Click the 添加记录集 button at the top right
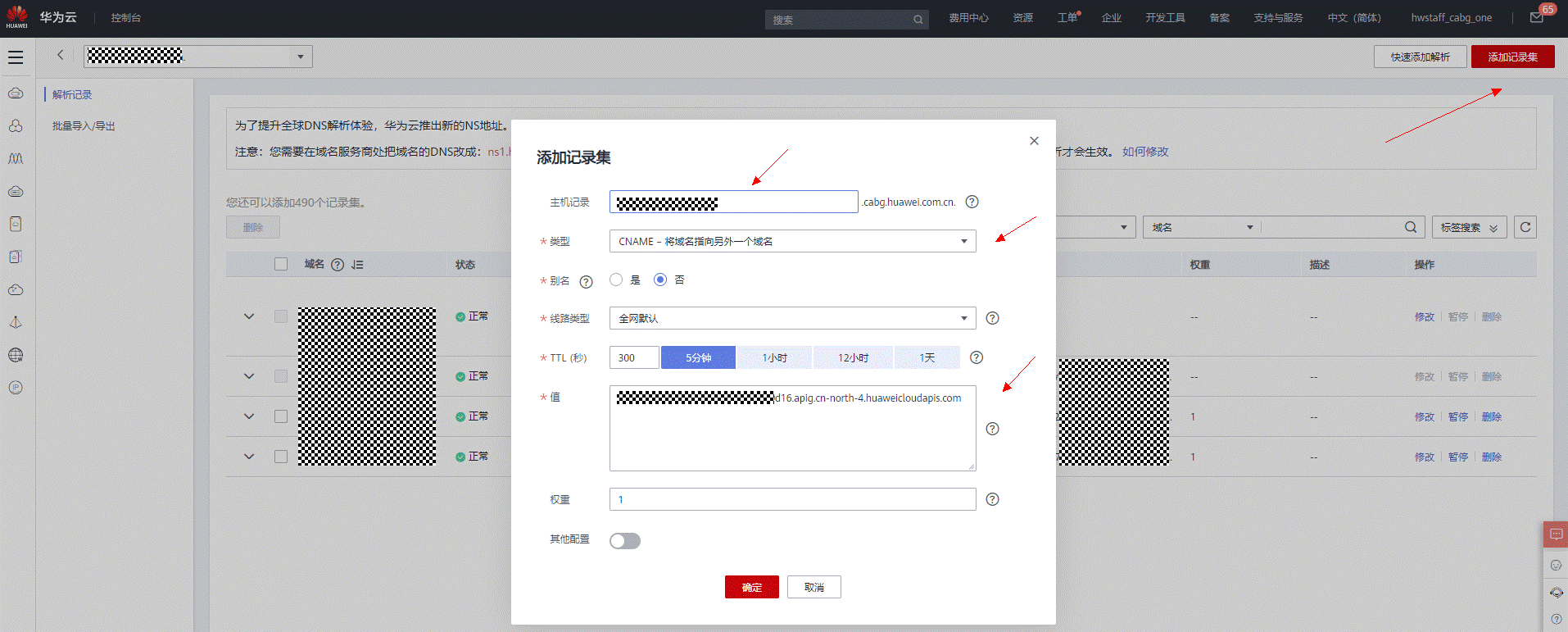 click(x=1513, y=57)
